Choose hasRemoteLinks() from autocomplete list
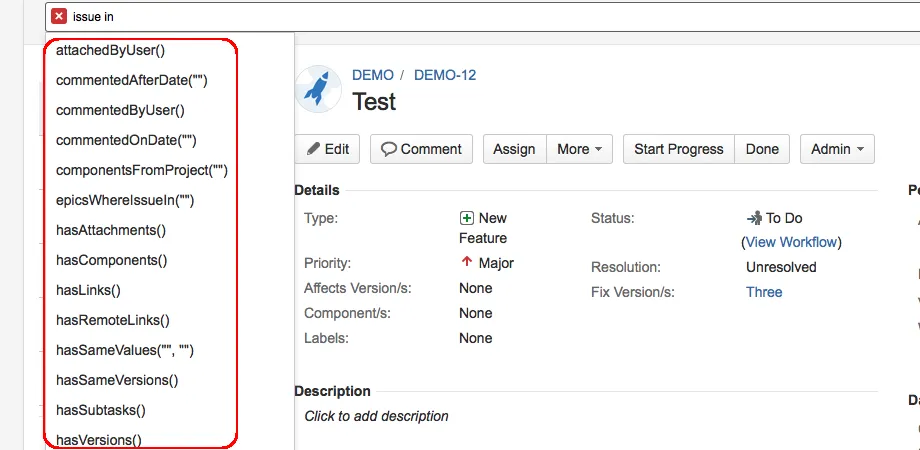920x450 pixels. click(x=113, y=320)
